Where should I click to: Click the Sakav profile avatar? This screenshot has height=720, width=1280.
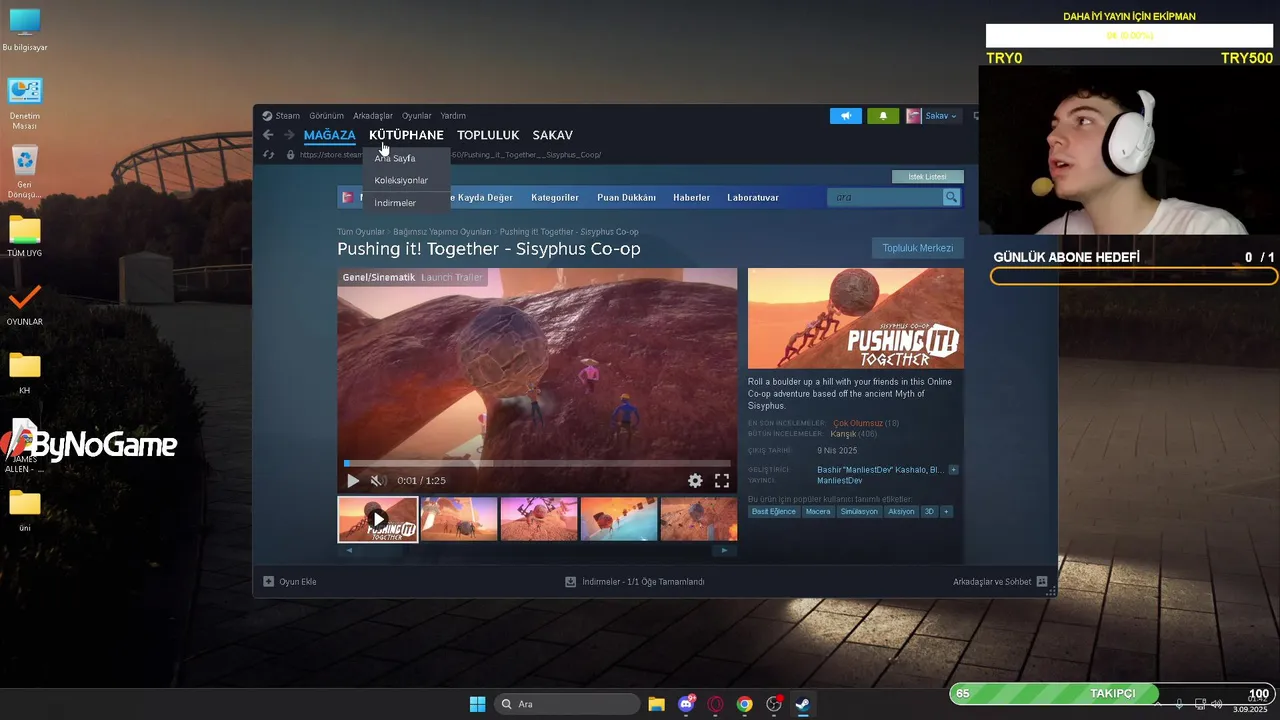tap(914, 116)
